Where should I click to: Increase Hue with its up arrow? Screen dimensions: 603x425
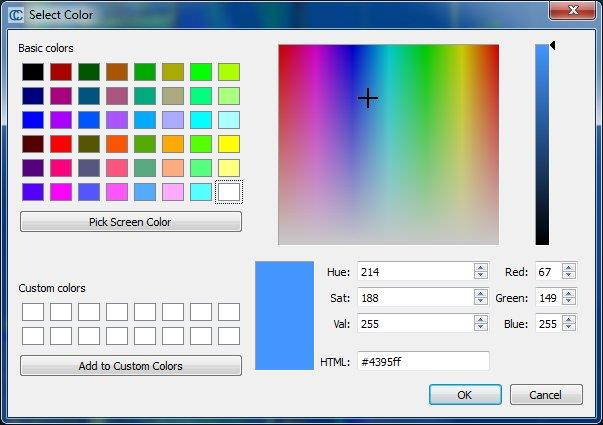pyautogui.click(x=481, y=267)
